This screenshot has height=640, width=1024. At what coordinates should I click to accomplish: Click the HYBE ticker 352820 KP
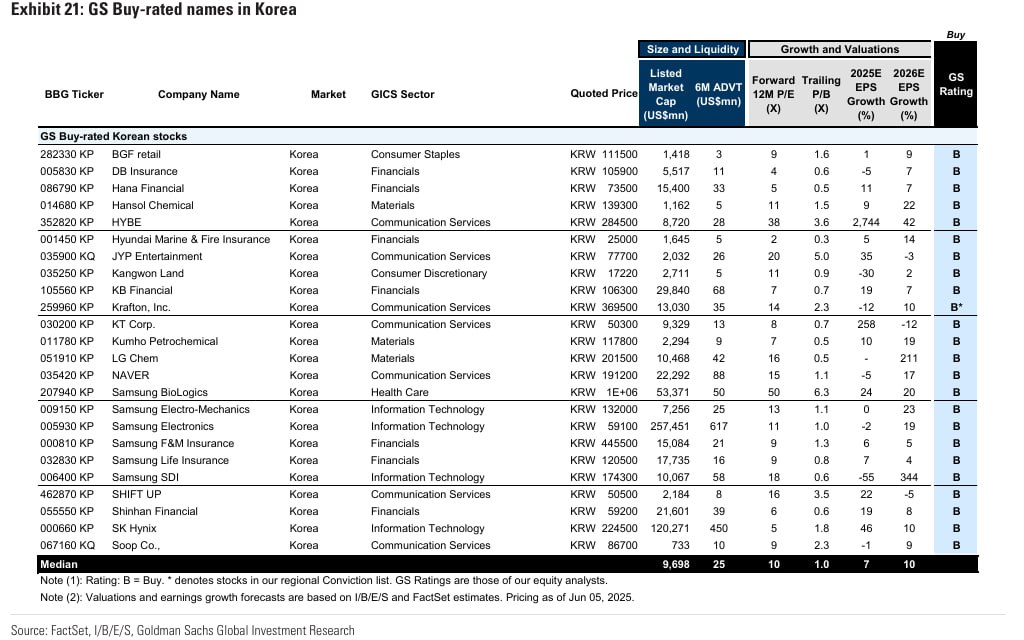(x=67, y=222)
